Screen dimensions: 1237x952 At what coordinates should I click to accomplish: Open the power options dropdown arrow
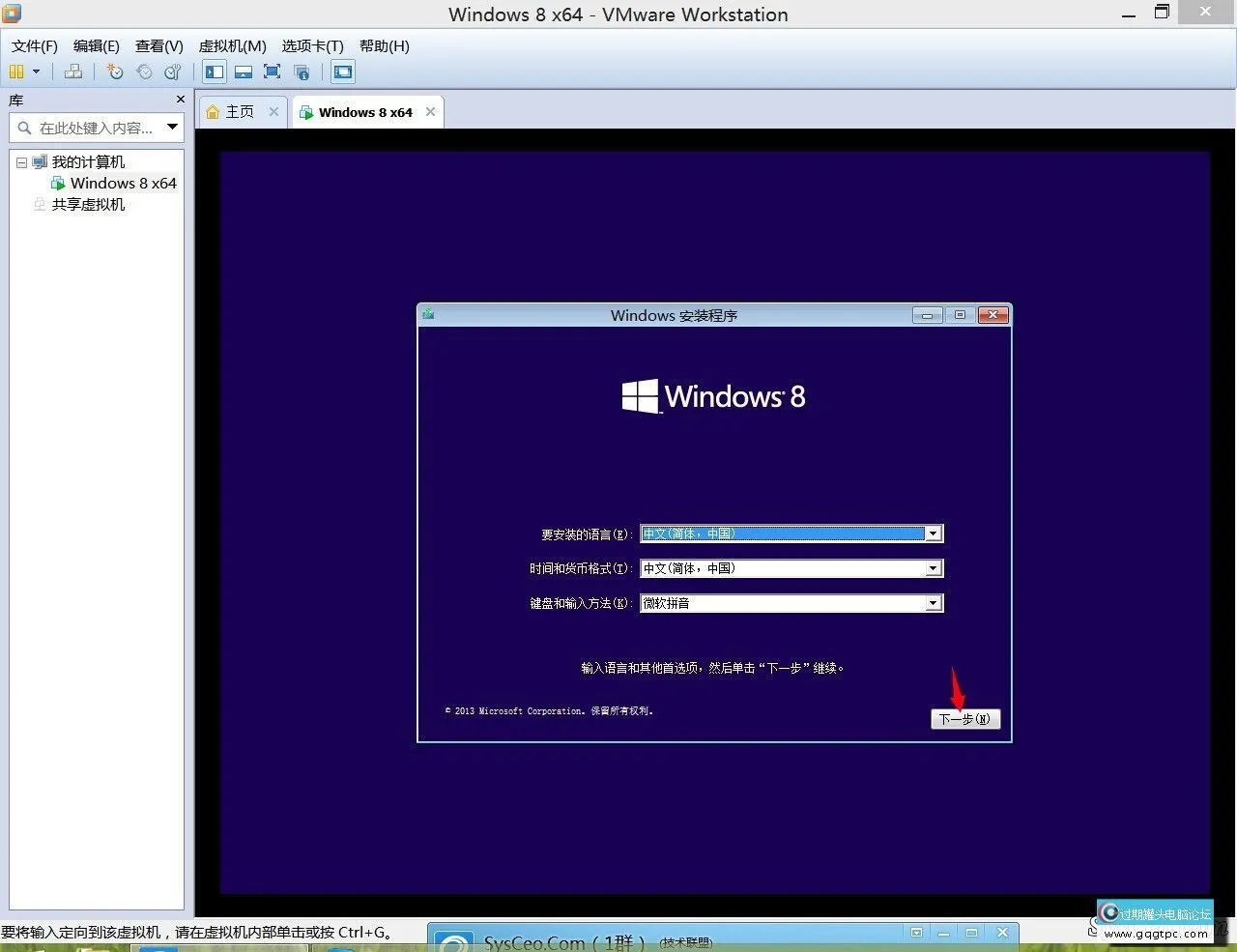click(37, 72)
